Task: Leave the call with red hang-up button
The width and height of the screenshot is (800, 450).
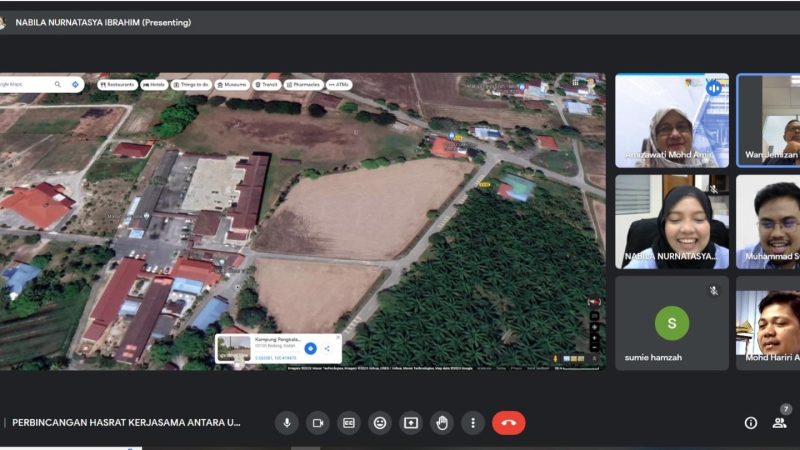Action: (x=508, y=423)
